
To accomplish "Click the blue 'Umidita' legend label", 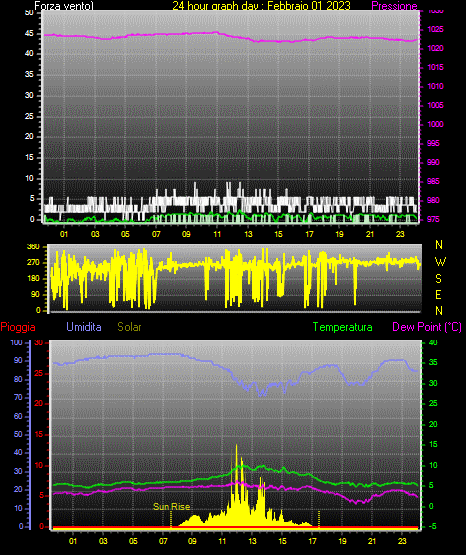I will (84, 327).
